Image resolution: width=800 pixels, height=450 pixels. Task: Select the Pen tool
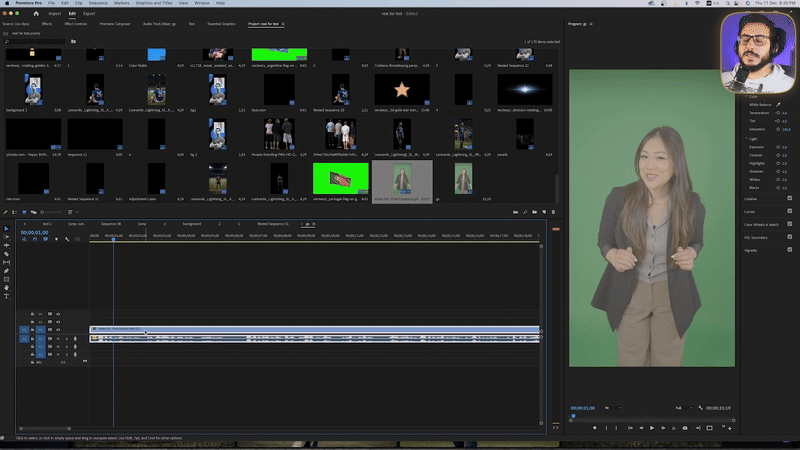7,271
